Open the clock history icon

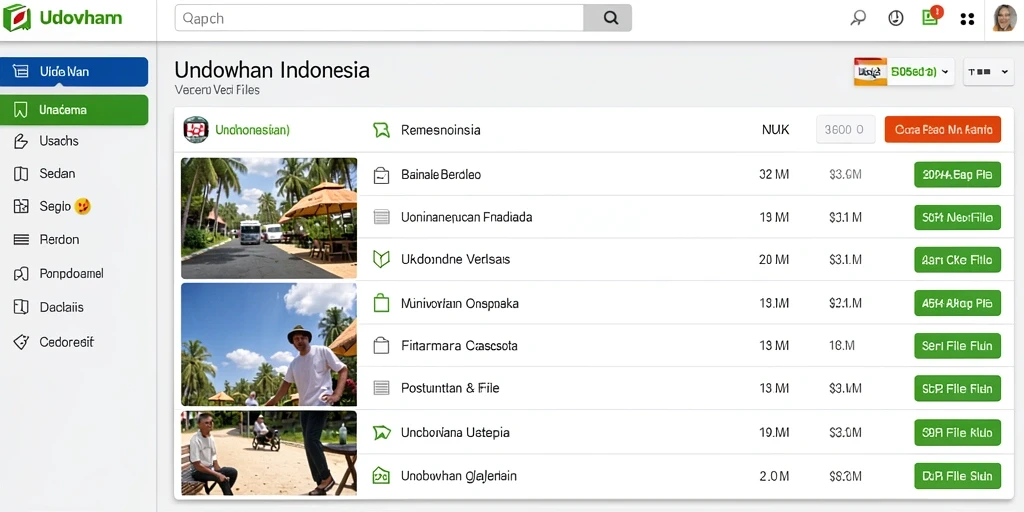pos(895,18)
